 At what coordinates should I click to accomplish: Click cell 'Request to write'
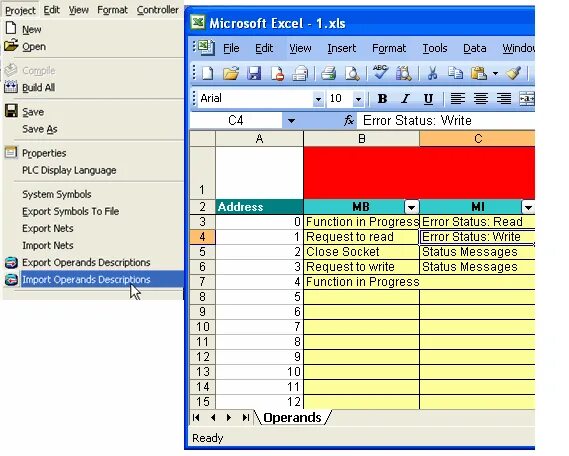pyautogui.click(x=361, y=267)
